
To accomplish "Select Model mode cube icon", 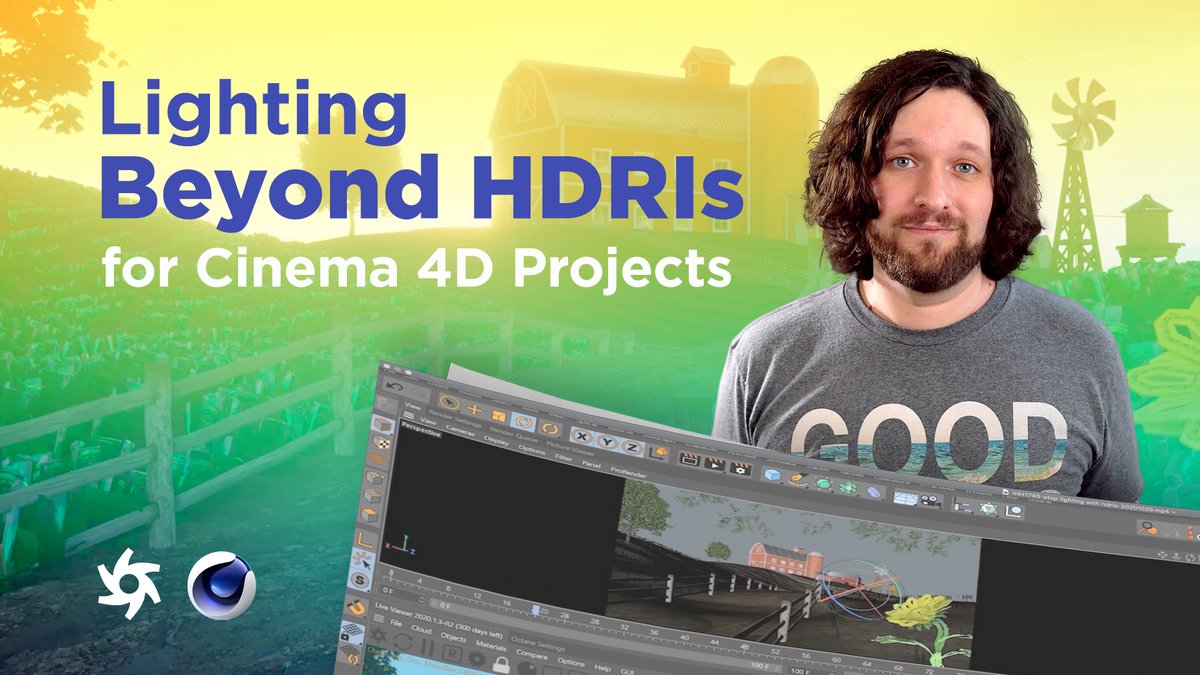I will [383, 424].
